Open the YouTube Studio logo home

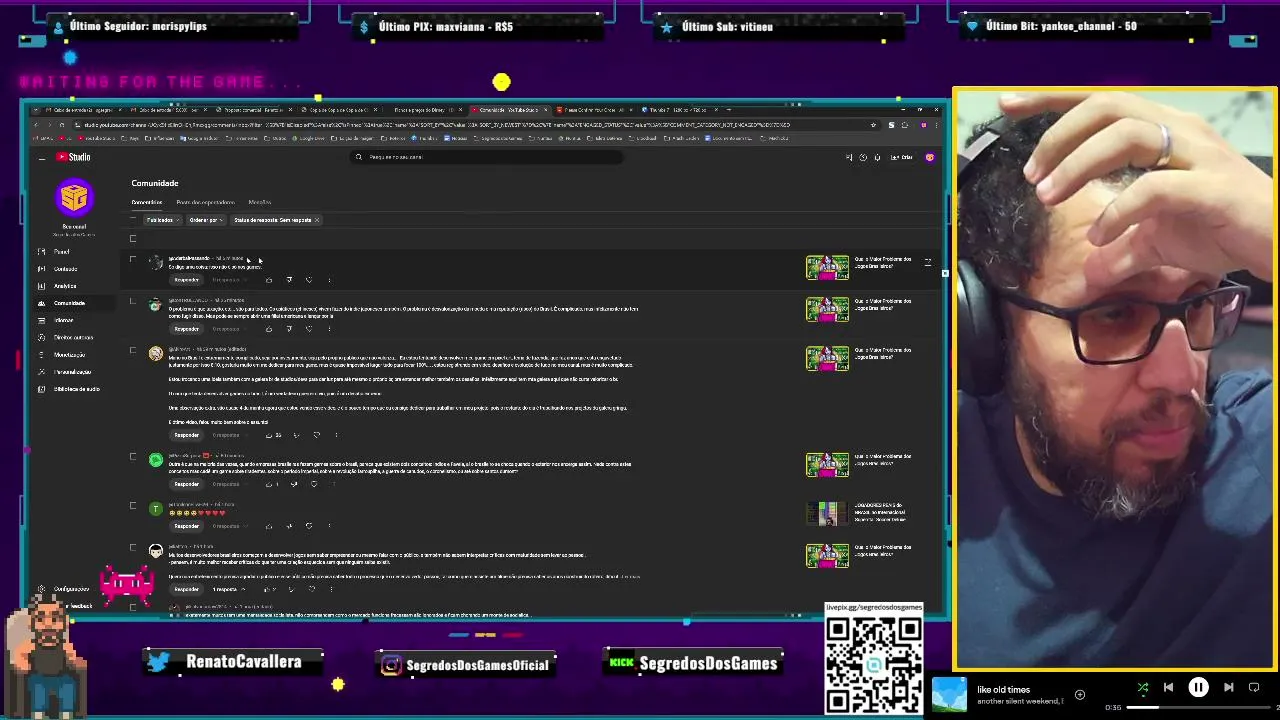(x=73, y=157)
